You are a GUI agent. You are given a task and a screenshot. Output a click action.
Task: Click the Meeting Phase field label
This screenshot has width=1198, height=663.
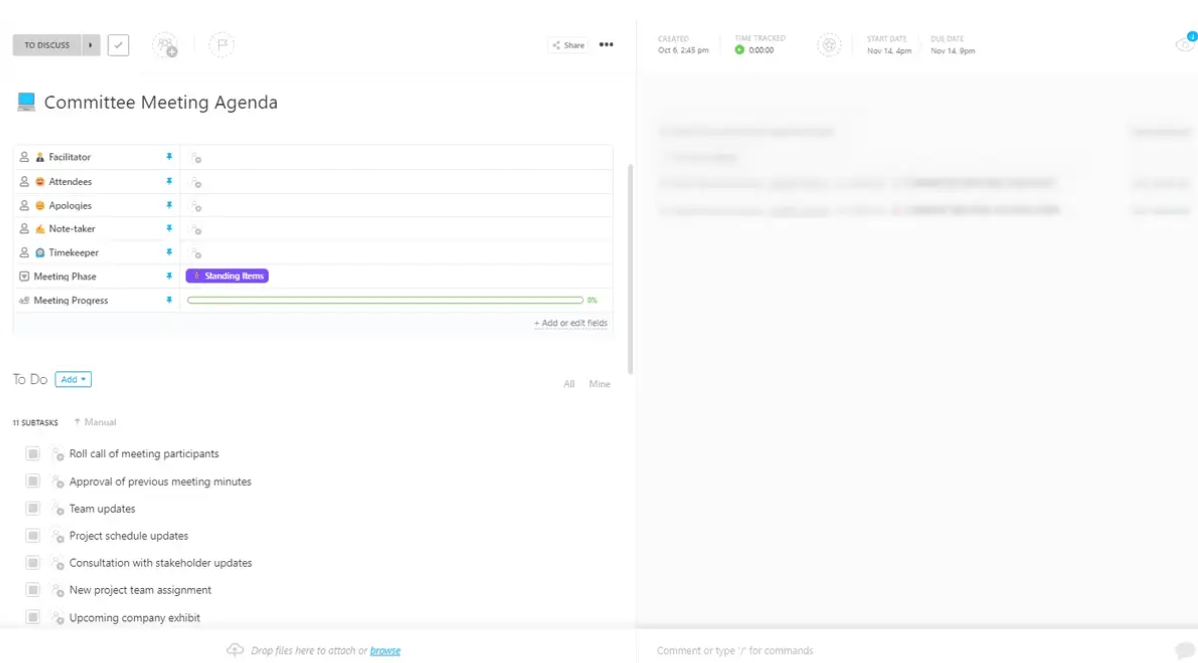(x=65, y=277)
